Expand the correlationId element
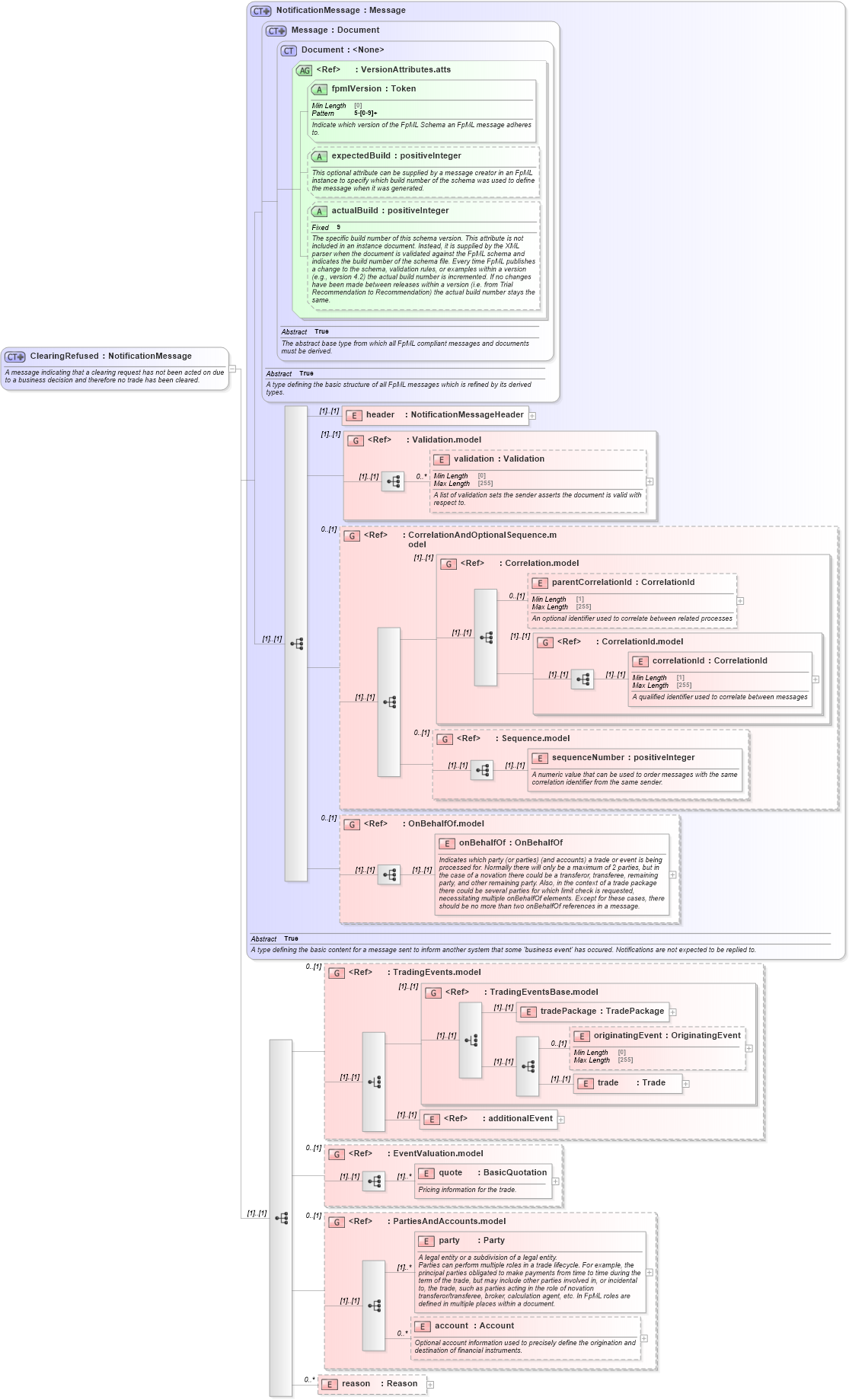The height and width of the screenshot is (1400, 849). click(x=815, y=679)
